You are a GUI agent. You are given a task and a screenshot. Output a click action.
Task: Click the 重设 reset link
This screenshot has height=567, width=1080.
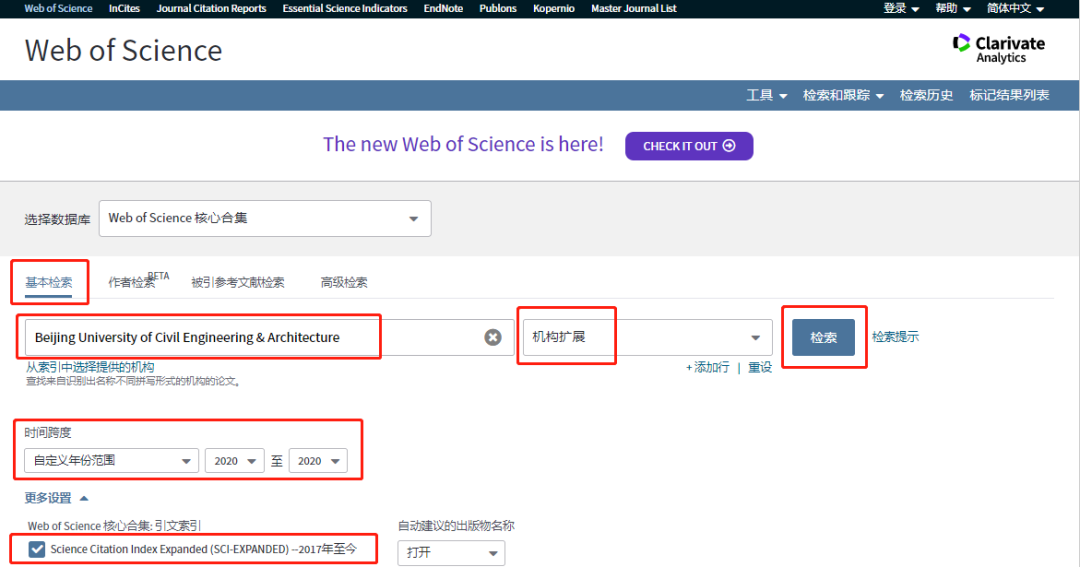coord(760,367)
